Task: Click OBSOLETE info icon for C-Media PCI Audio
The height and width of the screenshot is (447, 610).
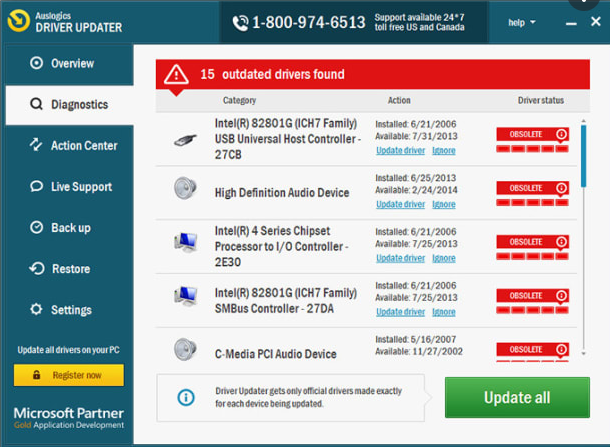Action: point(561,349)
